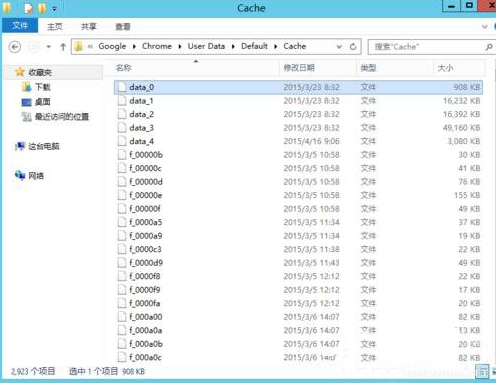
Task: Click the file icon of f_0000a5
Action: click(122, 222)
